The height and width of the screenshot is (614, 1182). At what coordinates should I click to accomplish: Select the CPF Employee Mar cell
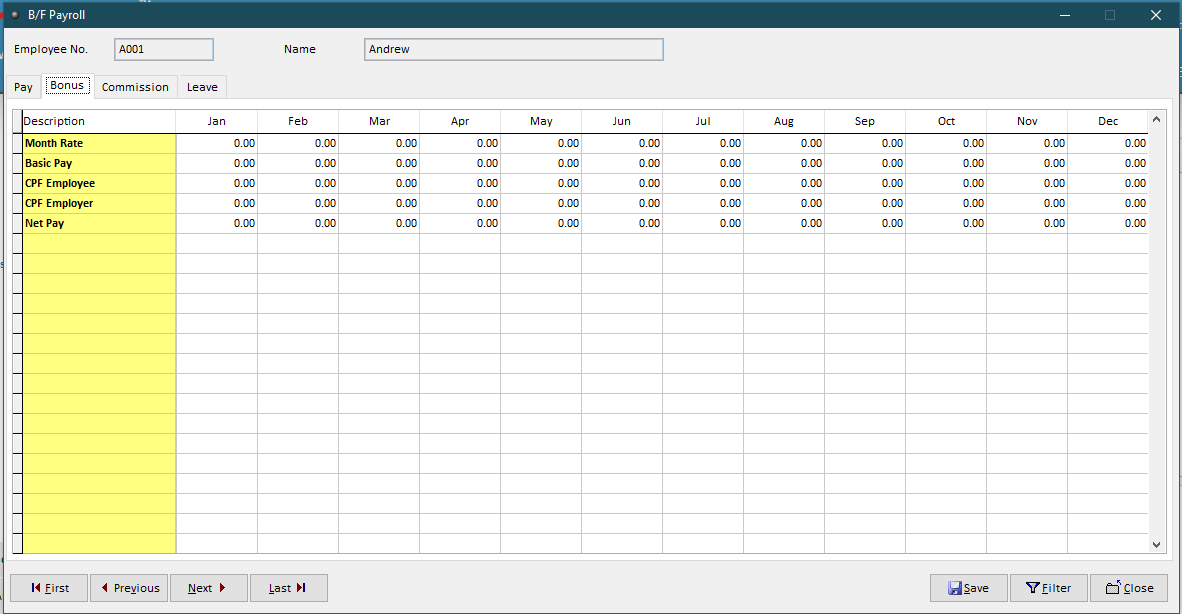point(379,183)
